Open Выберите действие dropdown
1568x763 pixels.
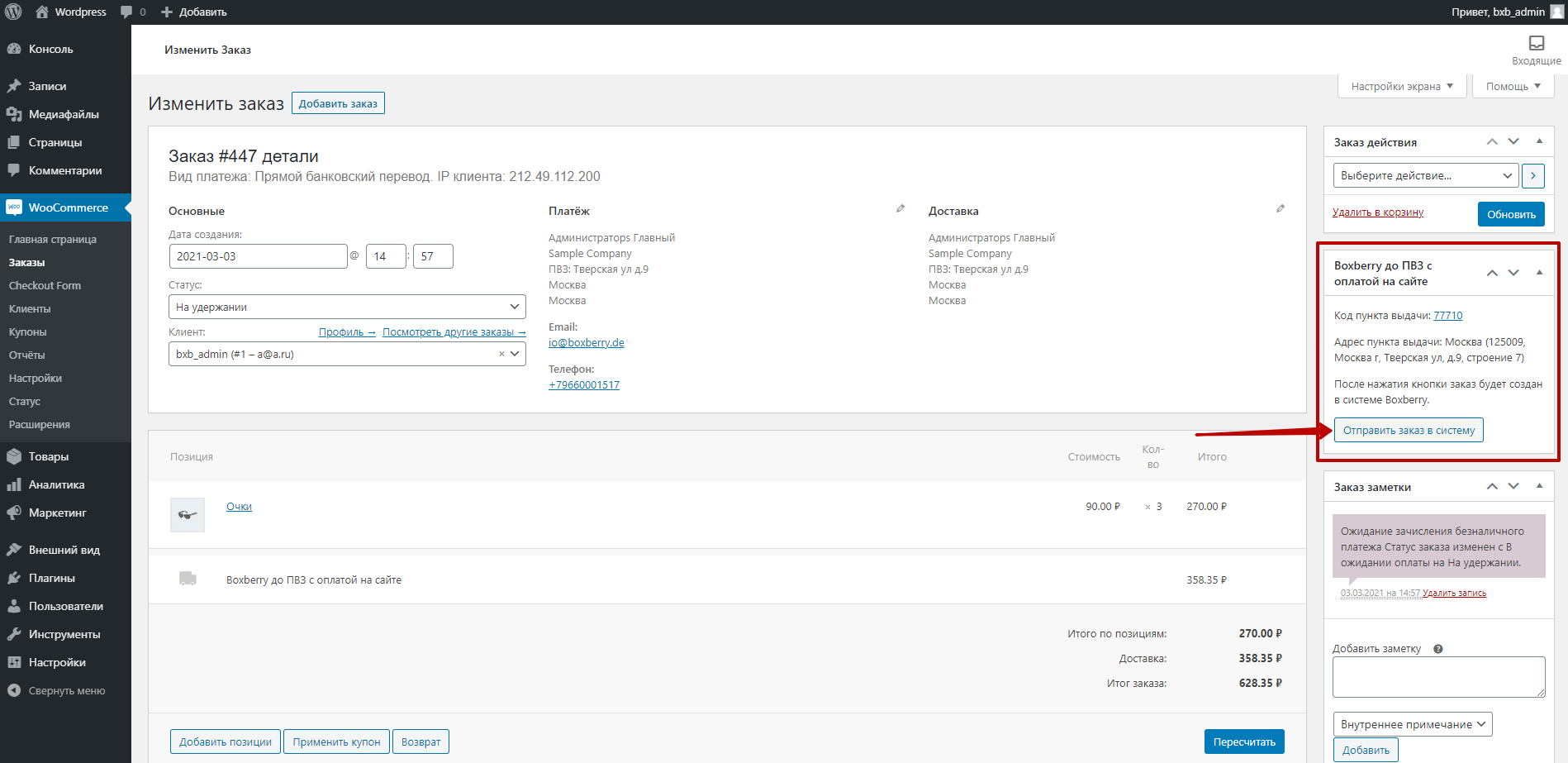pyautogui.click(x=1426, y=175)
